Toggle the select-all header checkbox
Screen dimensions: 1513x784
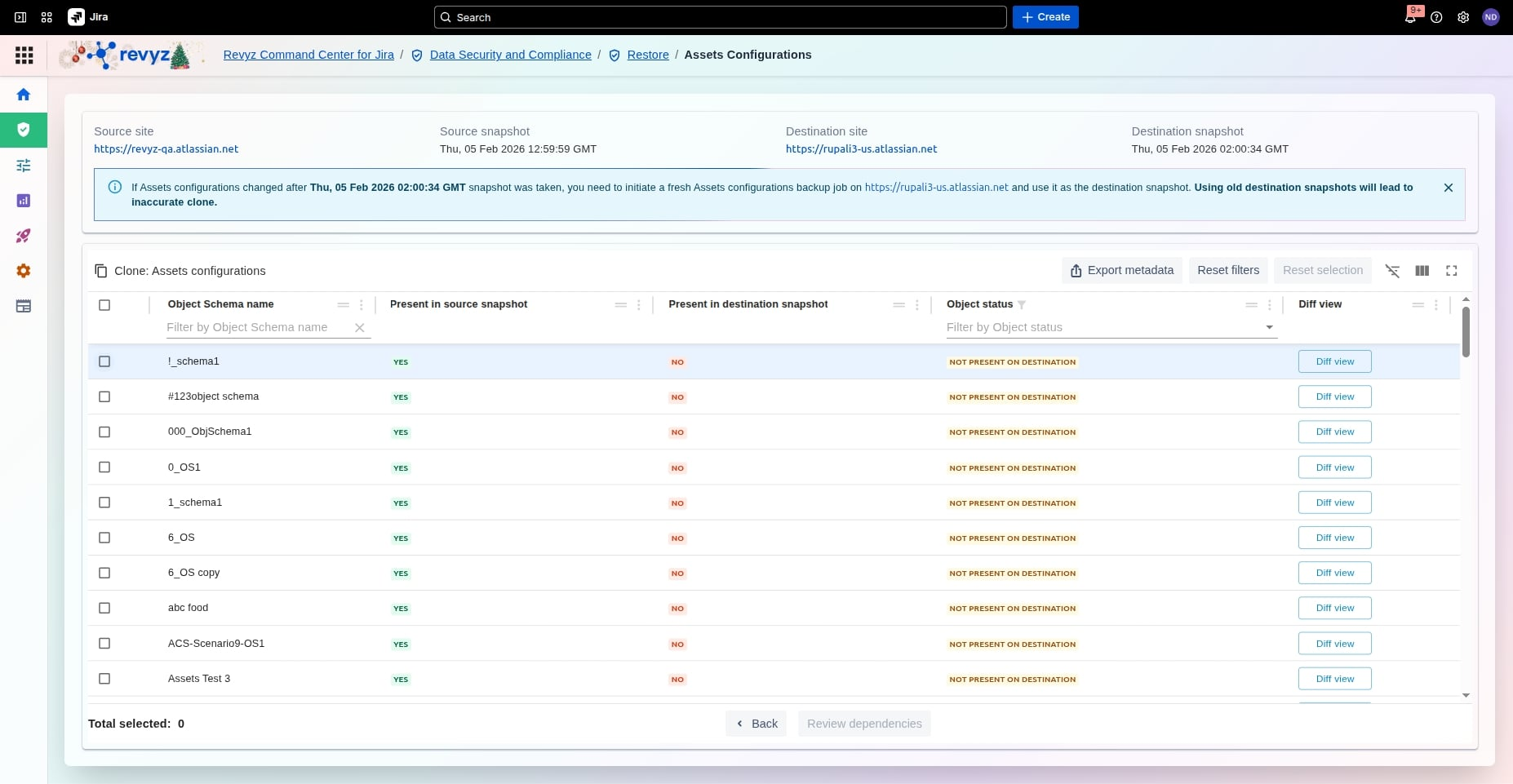(104, 305)
